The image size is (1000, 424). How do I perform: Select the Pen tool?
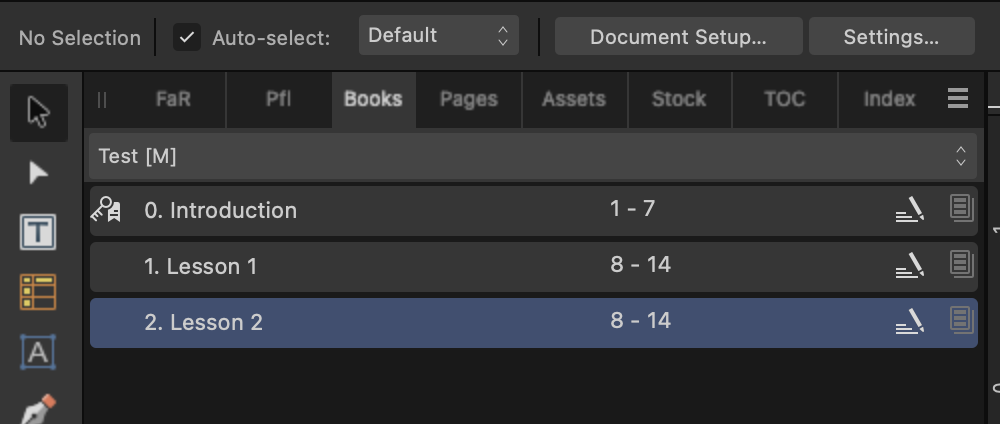(x=38, y=409)
